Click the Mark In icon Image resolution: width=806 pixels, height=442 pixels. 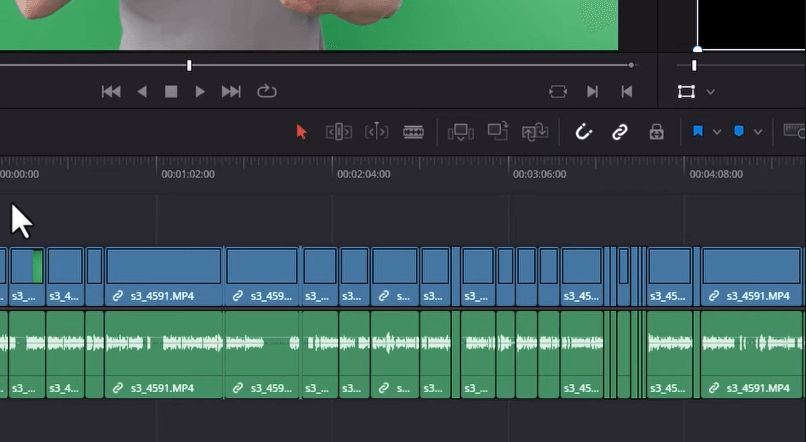(x=592, y=91)
